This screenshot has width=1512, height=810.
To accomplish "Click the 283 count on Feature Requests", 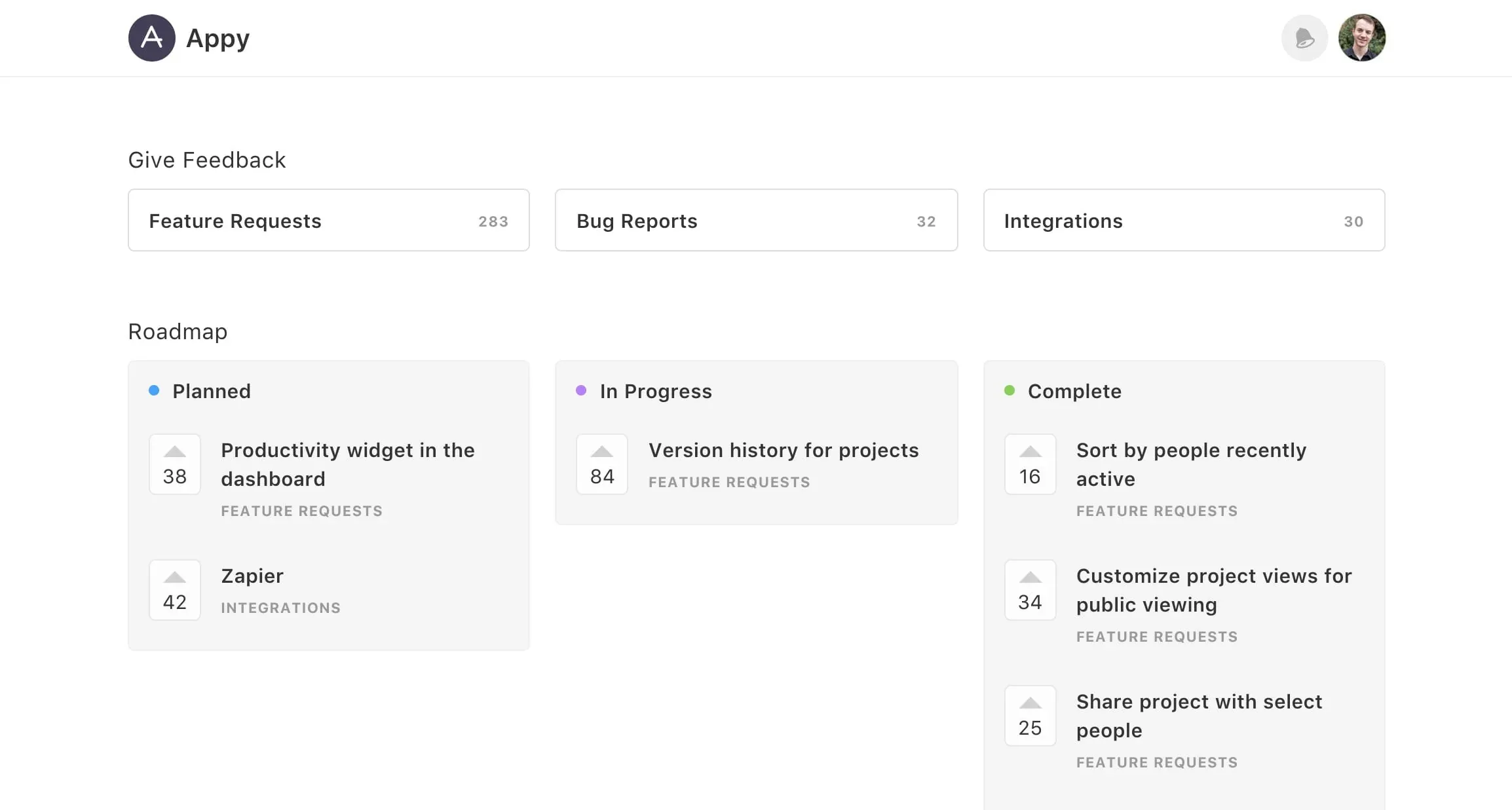I will tap(492, 221).
